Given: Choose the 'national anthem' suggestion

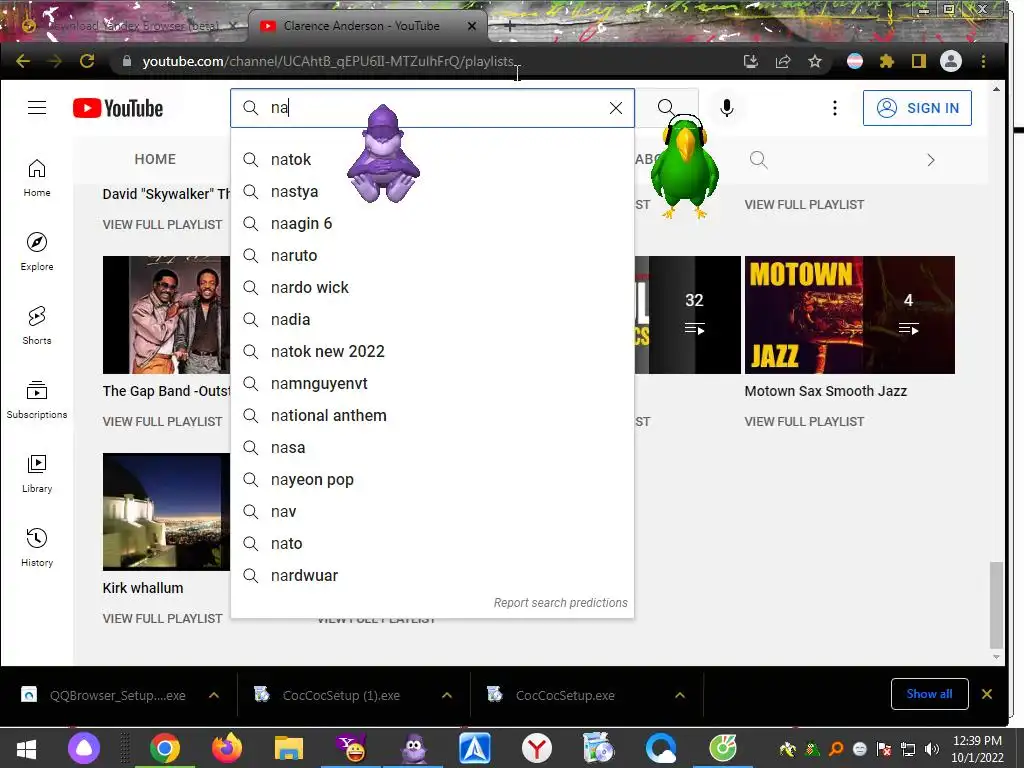Looking at the screenshot, I should [432, 415].
